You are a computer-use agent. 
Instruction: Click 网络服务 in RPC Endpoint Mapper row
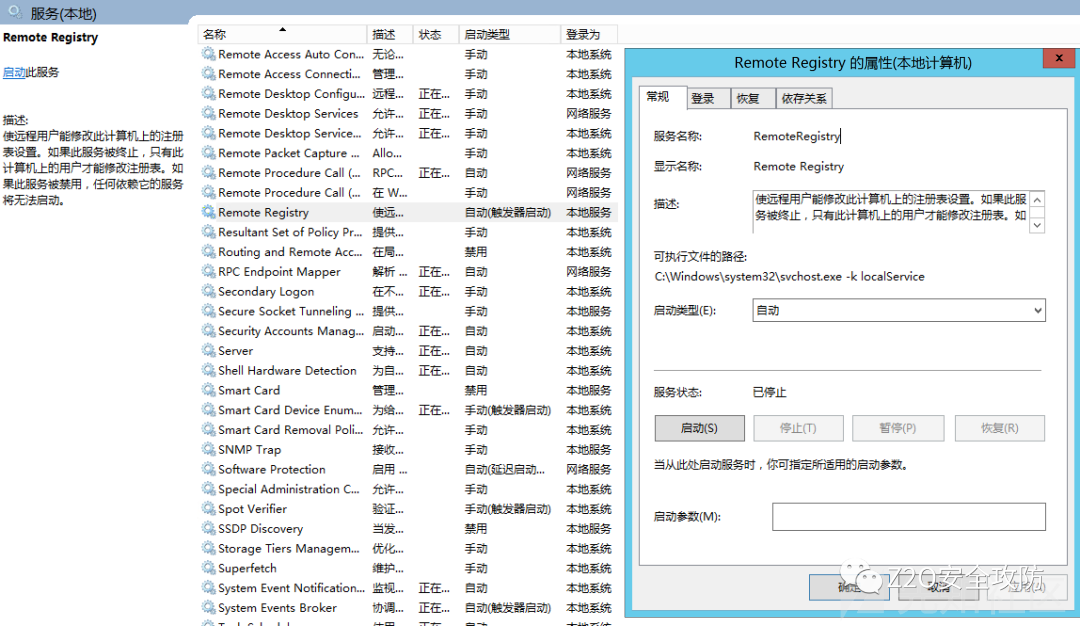point(589,272)
